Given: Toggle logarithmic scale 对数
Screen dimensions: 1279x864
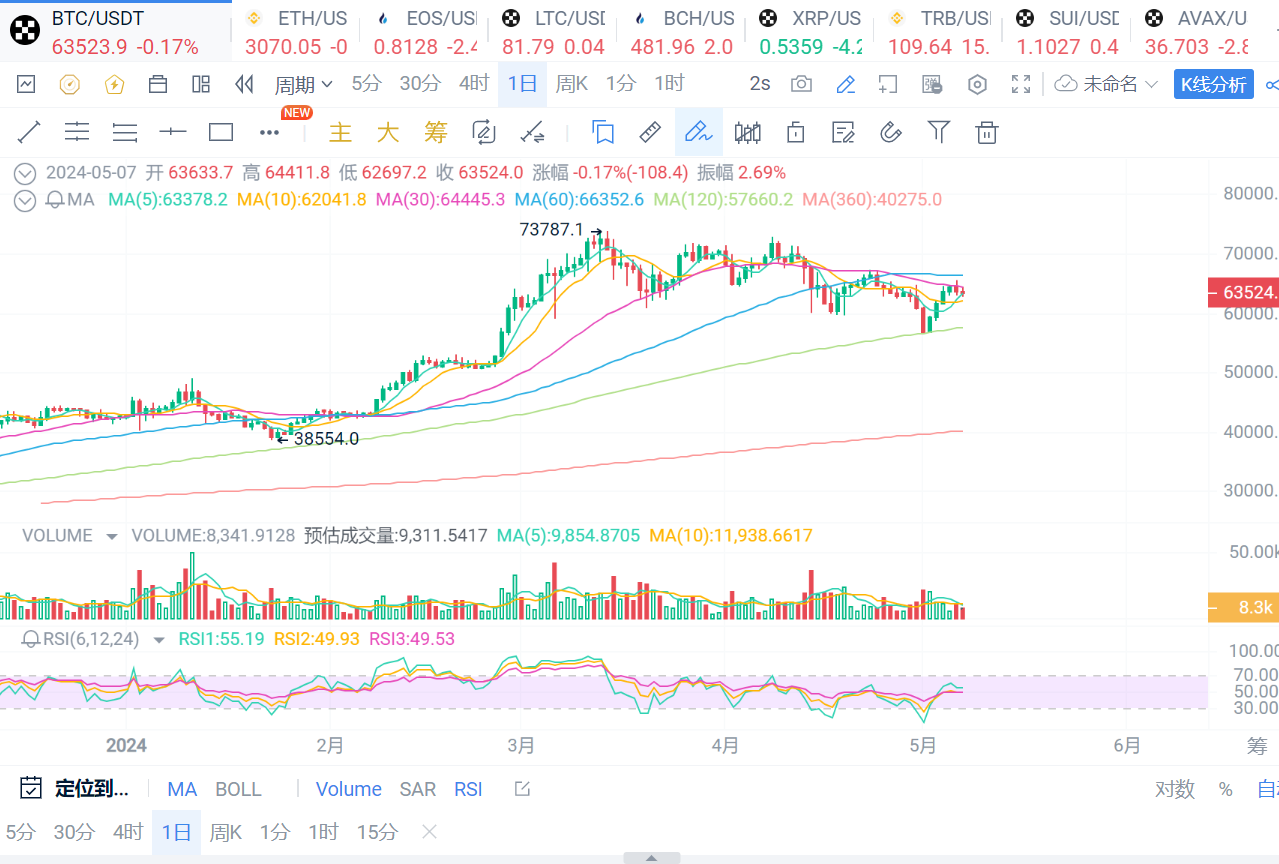Looking at the screenshot, I should point(1175,789).
